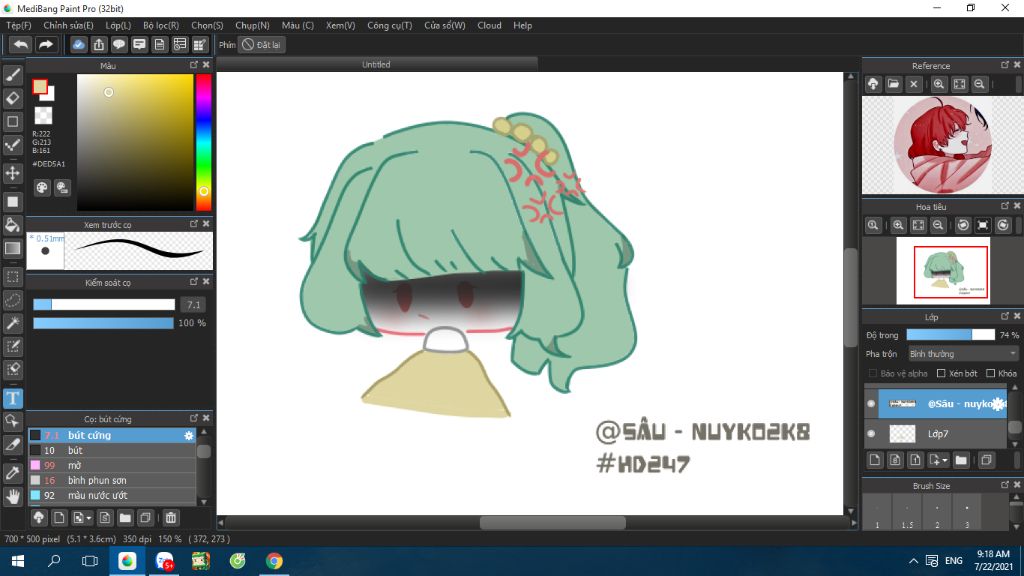The image size is (1024, 576).
Task: Open the Chỉnh sửa(E) menu
Action: click(68, 25)
